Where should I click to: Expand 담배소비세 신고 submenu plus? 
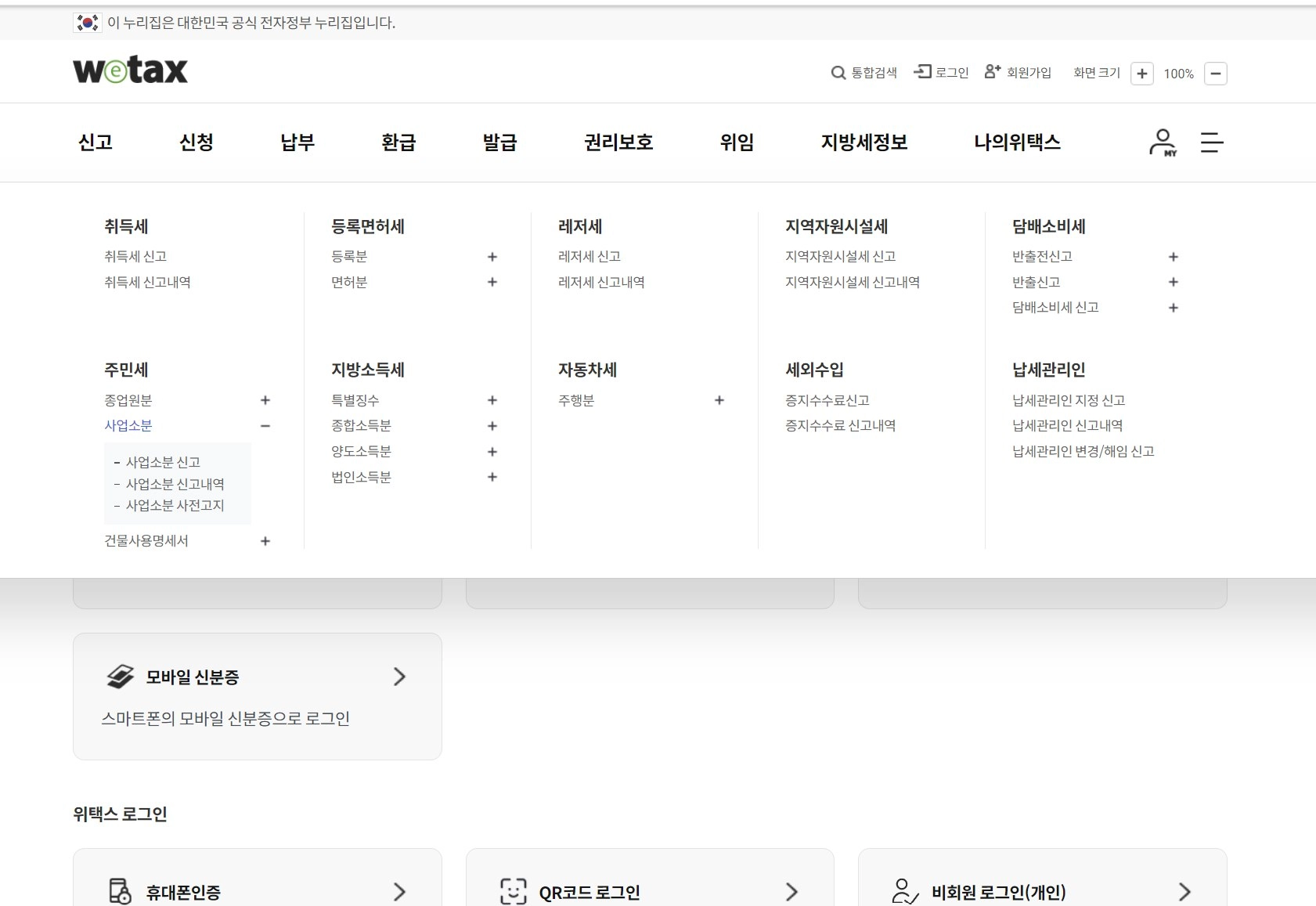click(1174, 308)
